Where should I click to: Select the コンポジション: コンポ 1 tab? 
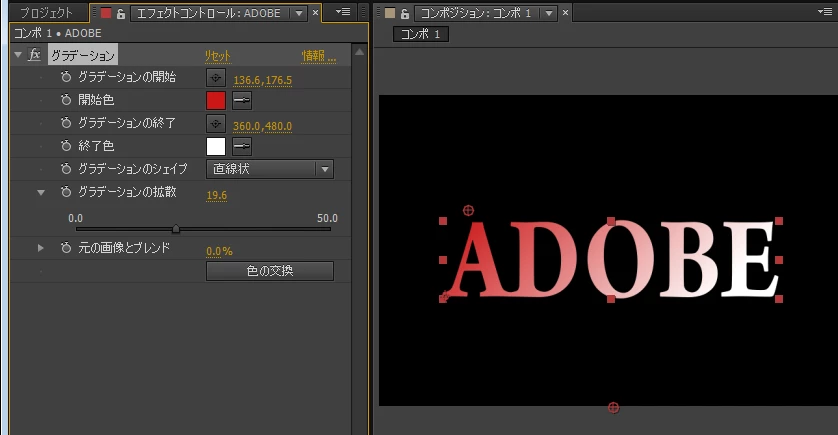pyautogui.click(x=476, y=13)
